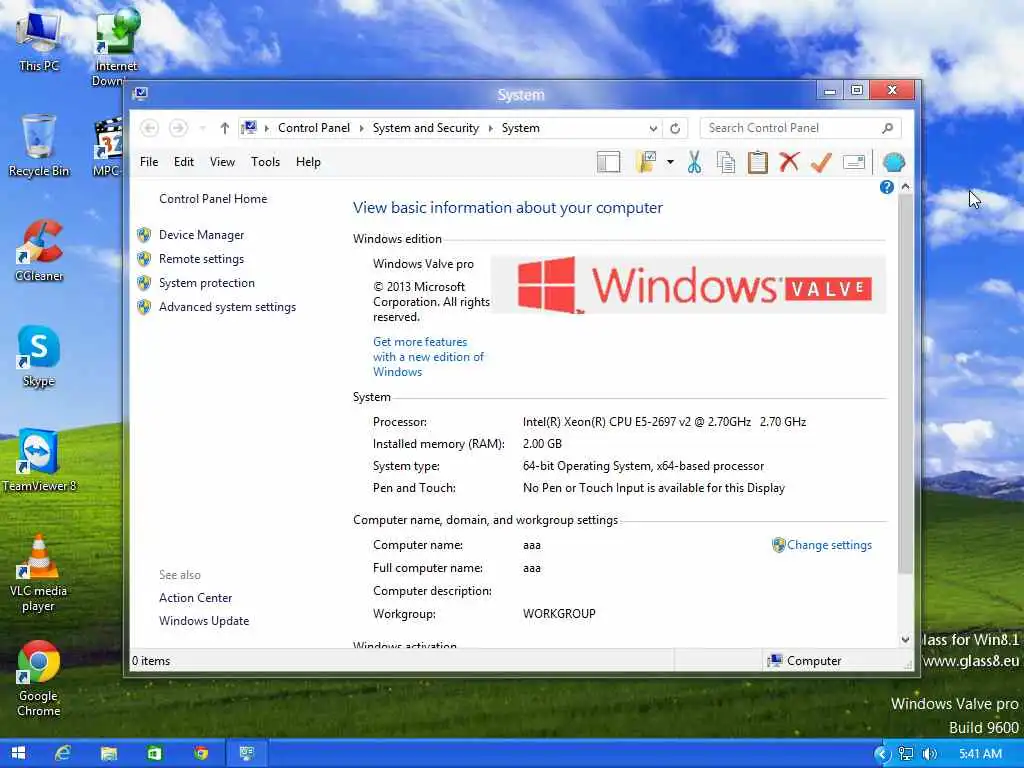Go up one level with the up arrow
The image size is (1024, 768).
(225, 128)
